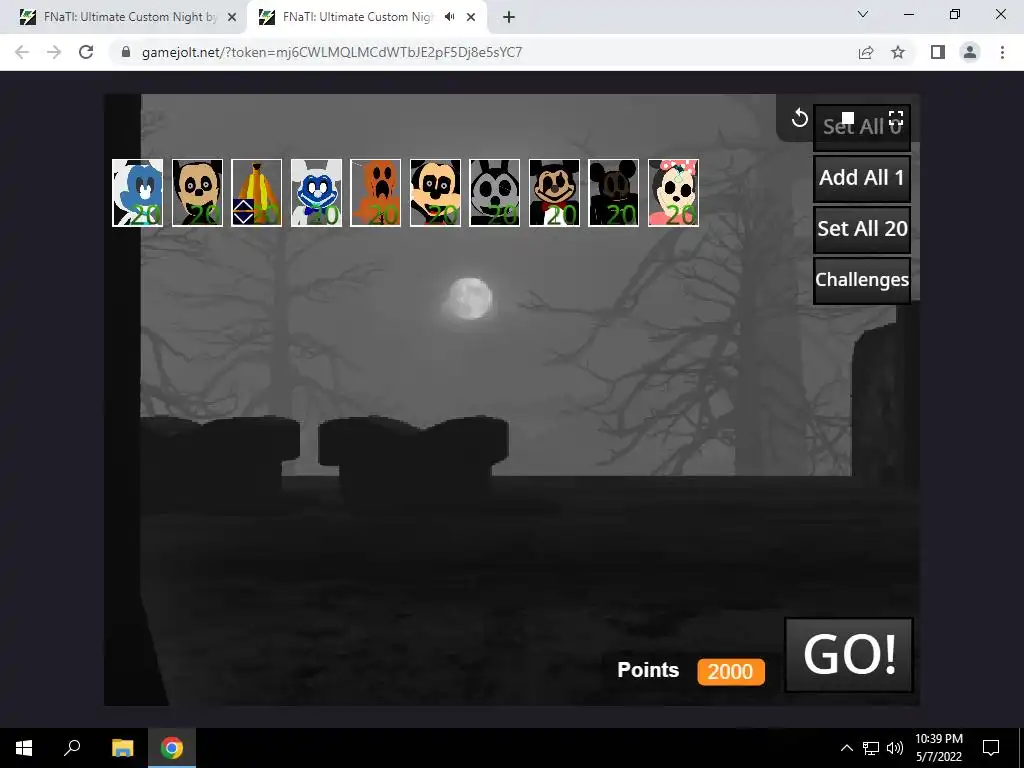1024x768 pixels.
Task: Open the Chrome three-dot menu
Action: [x=1002, y=52]
